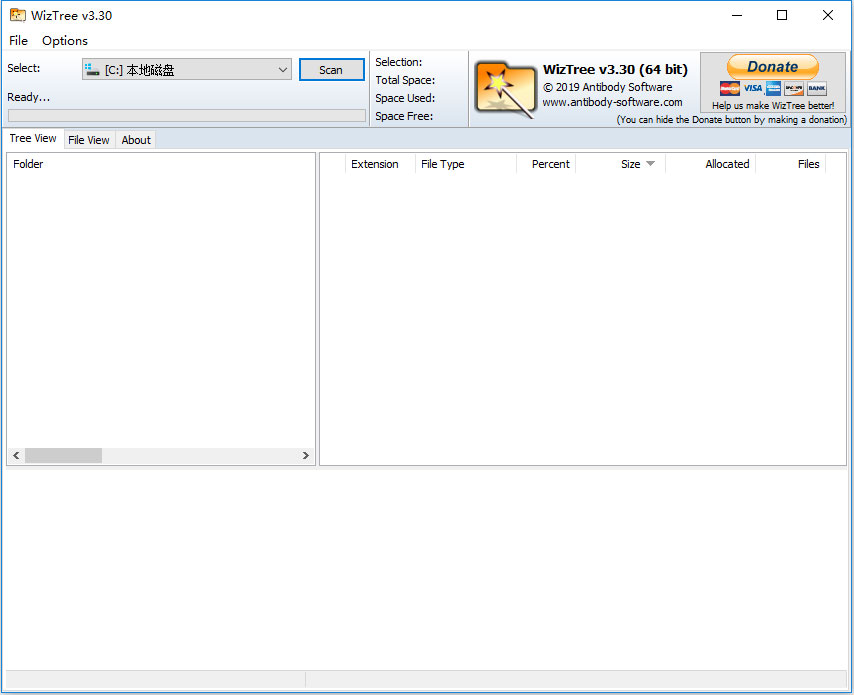Click the 'Space Free:' label
The height and width of the screenshot is (695, 854).
pos(404,116)
